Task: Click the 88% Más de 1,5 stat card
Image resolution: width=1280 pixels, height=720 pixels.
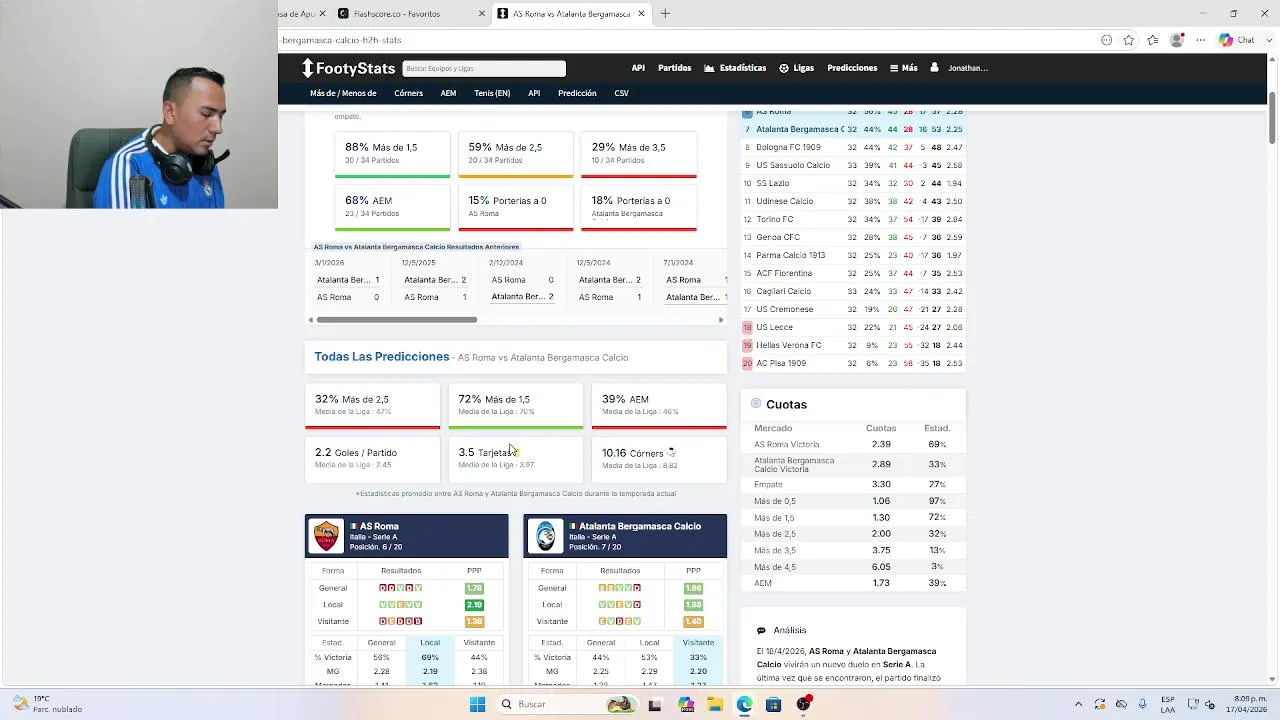Action: [392, 153]
